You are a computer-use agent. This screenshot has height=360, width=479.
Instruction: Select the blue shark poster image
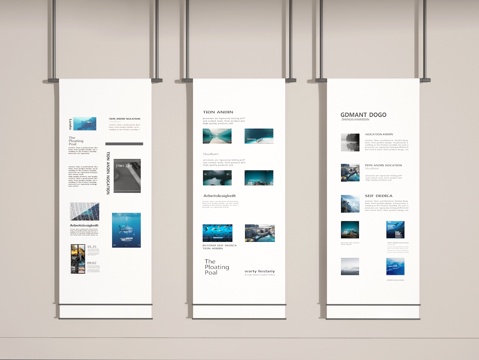pos(126,230)
